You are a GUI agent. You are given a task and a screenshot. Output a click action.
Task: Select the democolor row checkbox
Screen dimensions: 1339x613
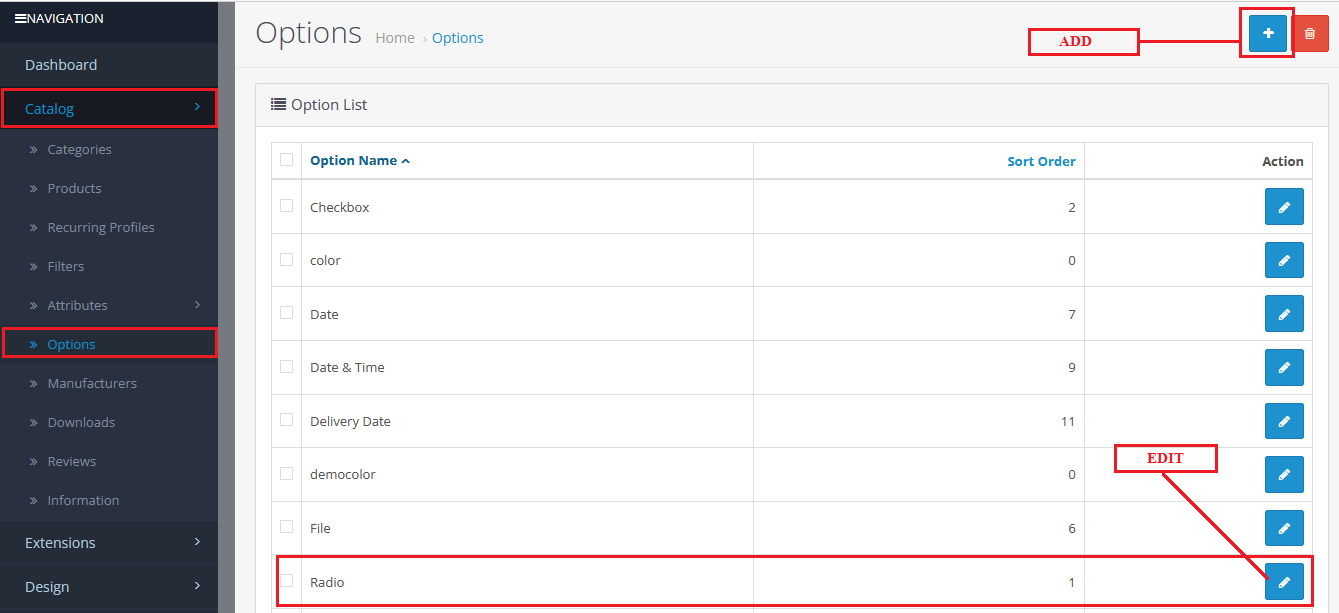click(x=287, y=473)
